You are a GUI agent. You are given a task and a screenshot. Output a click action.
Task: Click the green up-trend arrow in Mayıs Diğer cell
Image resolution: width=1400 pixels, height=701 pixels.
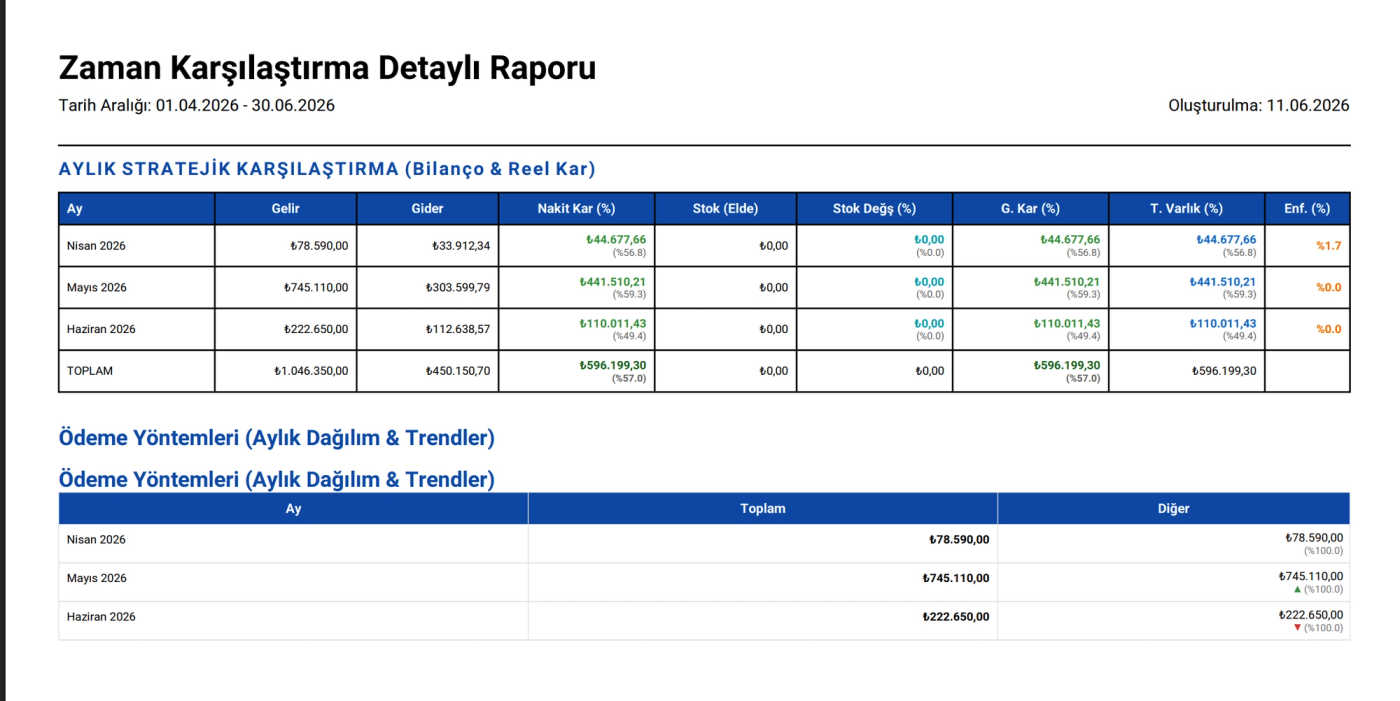(1298, 589)
